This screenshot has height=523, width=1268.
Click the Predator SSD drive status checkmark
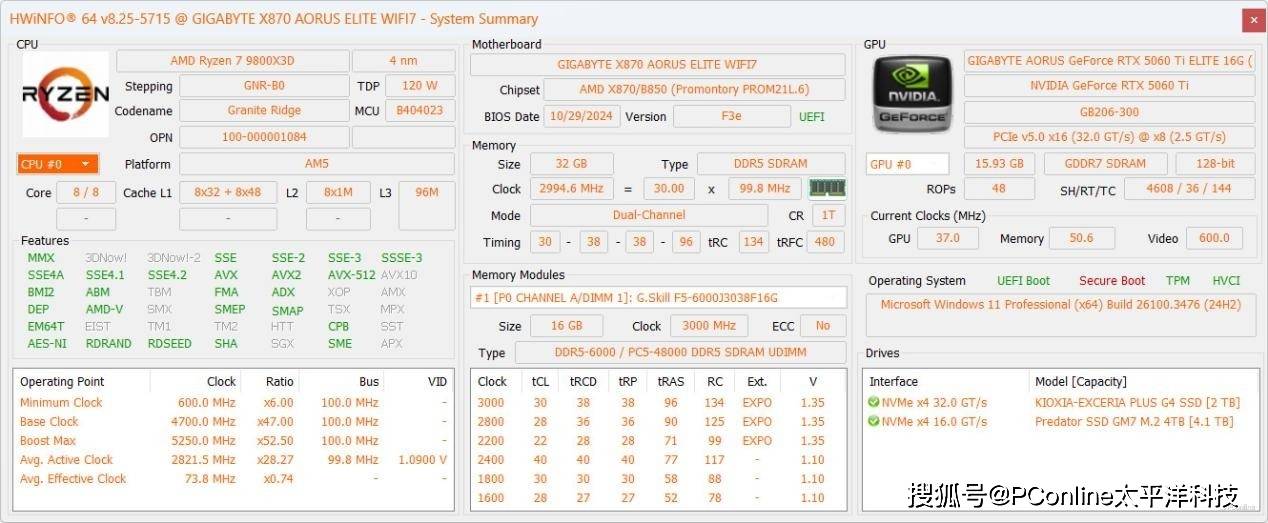click(874, 422)
